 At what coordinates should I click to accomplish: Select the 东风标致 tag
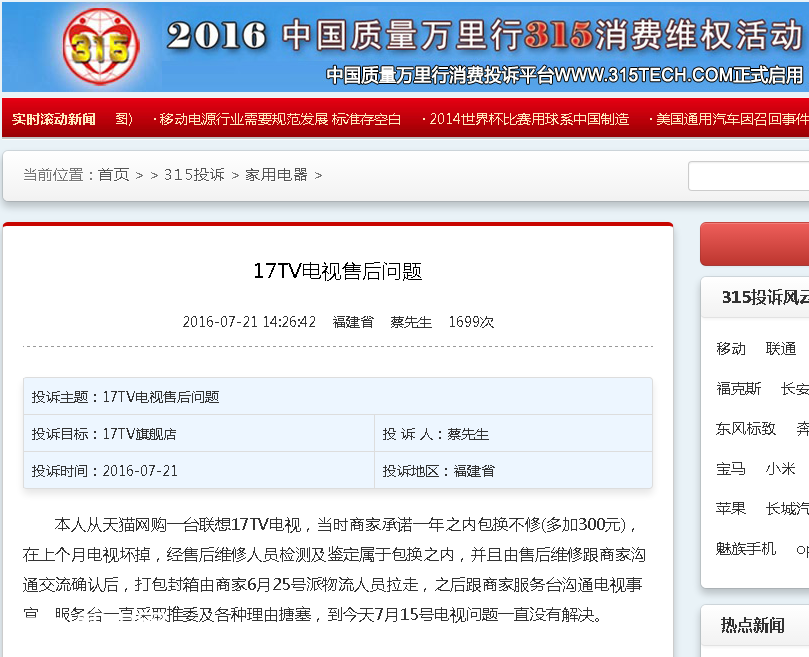(x=746, y=428)
